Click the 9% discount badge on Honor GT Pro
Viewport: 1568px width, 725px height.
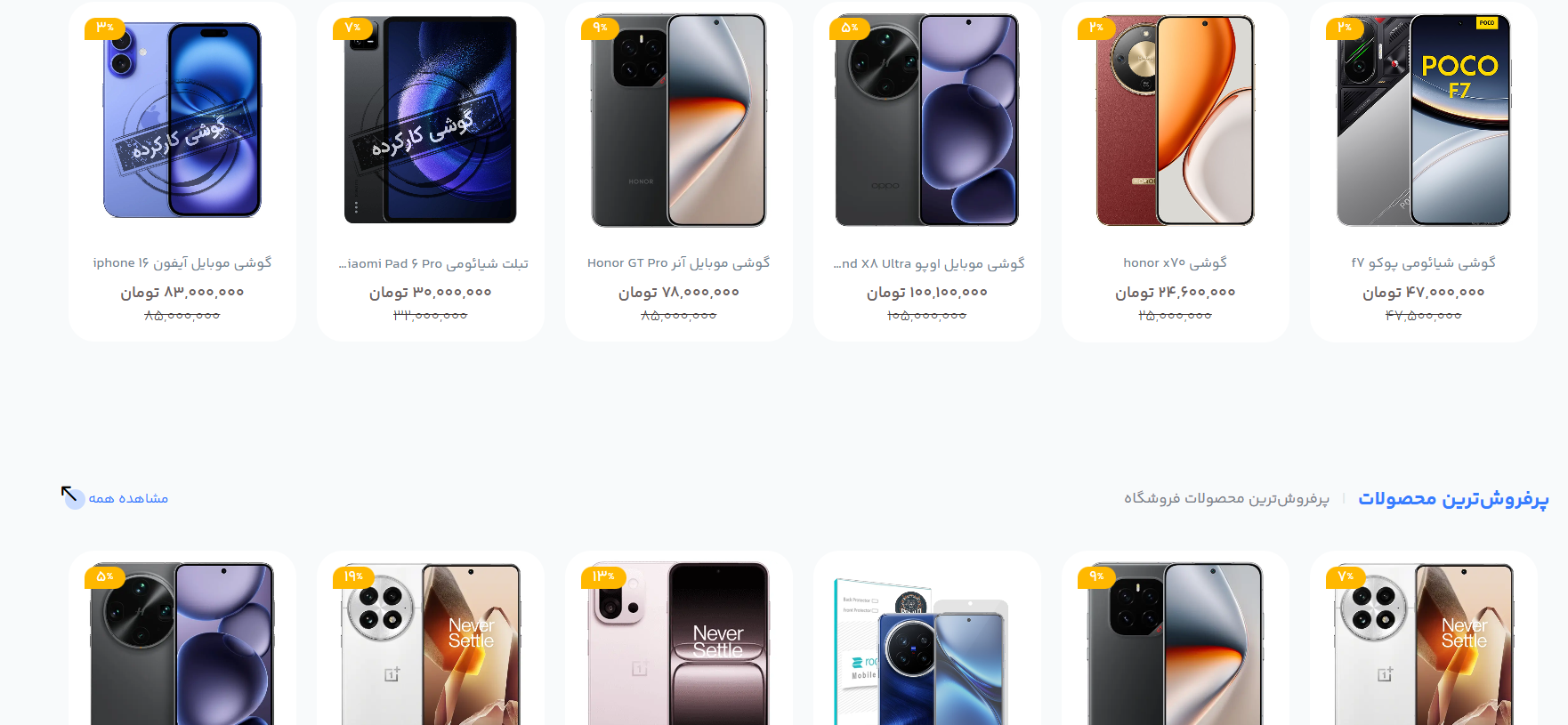601,28
